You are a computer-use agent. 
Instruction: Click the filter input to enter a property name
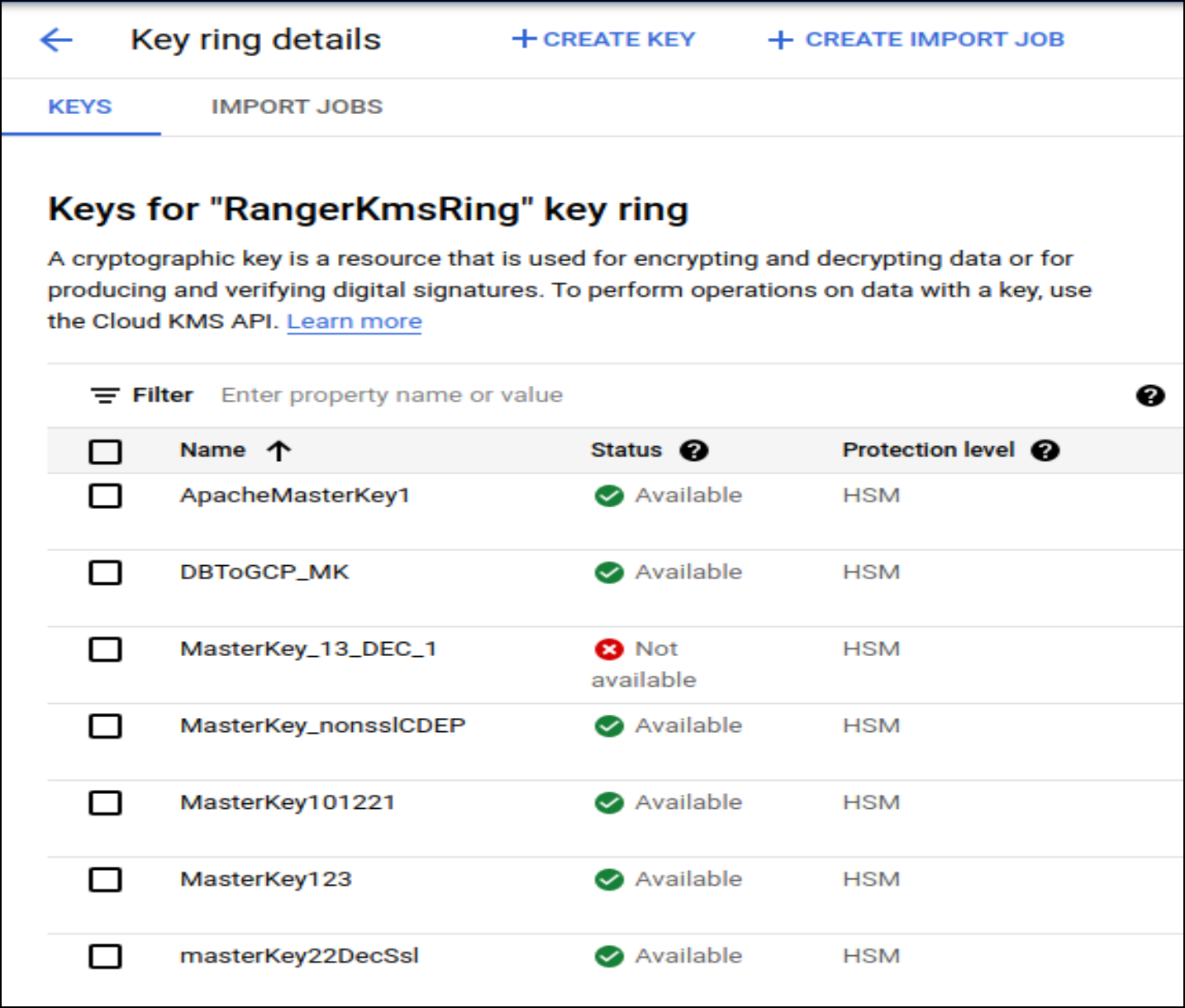click(388, 395)
